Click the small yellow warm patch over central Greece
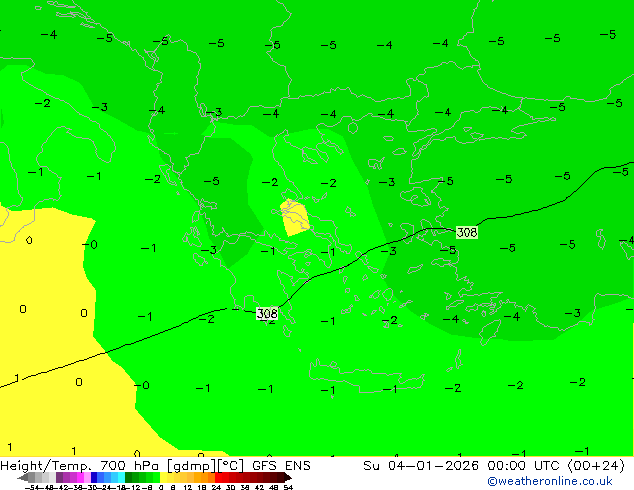Screen dimensions: 634x490 (x=295, y=218)
